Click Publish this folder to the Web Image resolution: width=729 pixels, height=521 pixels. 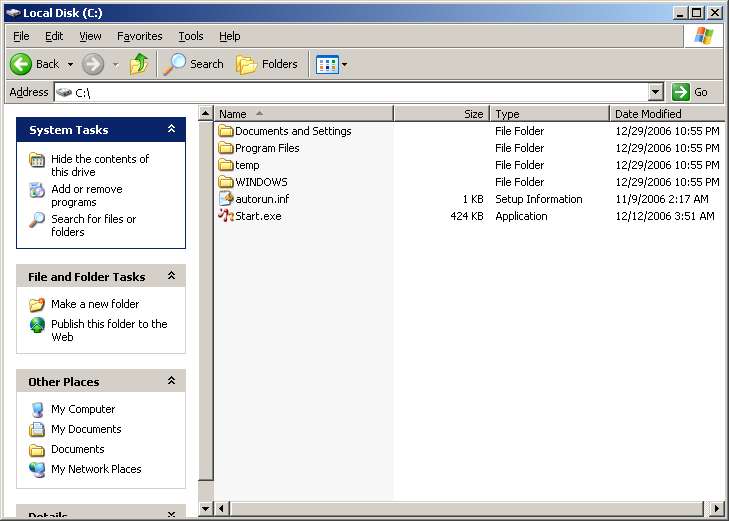click(x=109, y=330)
